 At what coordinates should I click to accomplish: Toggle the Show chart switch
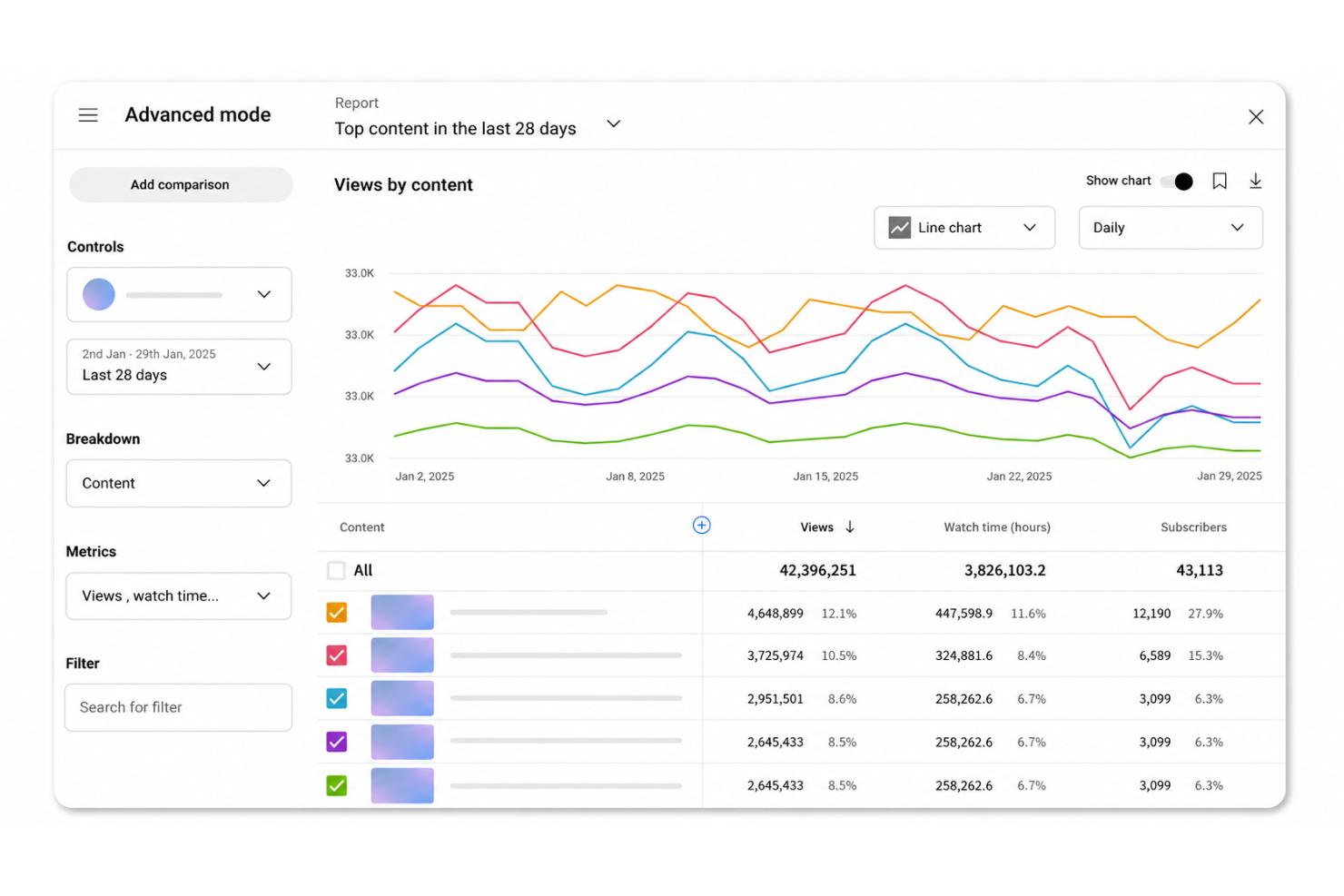(x=1177, y=182)
